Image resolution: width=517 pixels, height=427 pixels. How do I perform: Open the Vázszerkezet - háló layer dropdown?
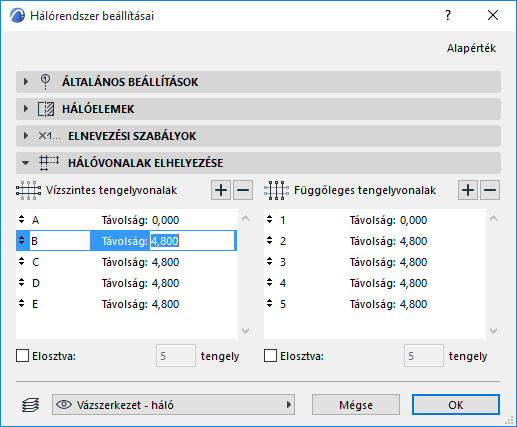click(173, 405)
